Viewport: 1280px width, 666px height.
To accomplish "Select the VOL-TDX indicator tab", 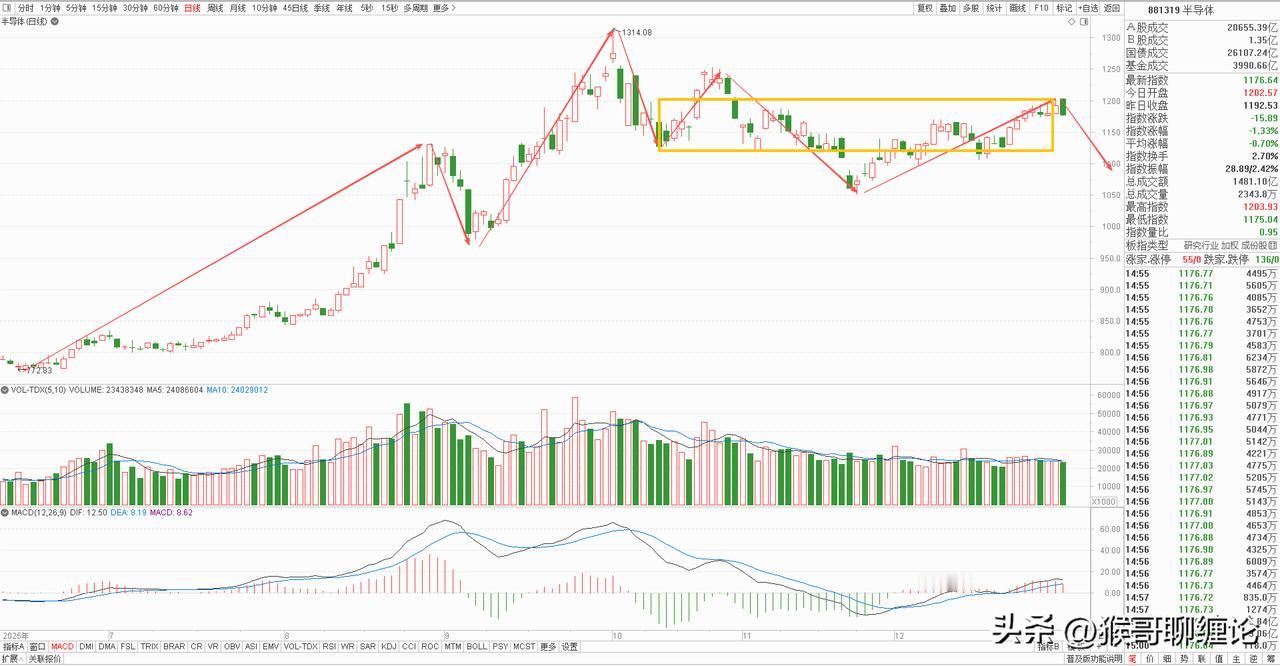I will click(x=300, y=646).
